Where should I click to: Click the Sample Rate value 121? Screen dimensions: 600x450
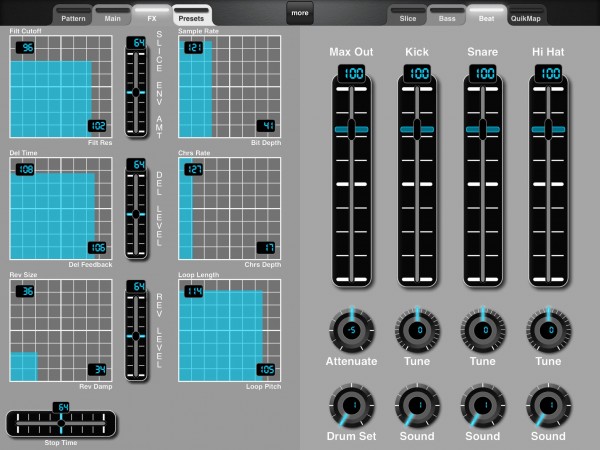point(194,47)
